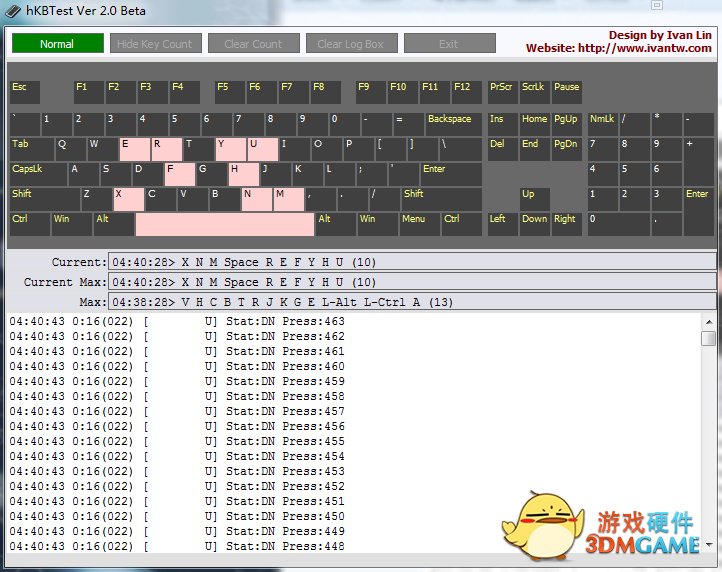Click the A key tile
Screen dimensions: 722x572
[83, 174]
